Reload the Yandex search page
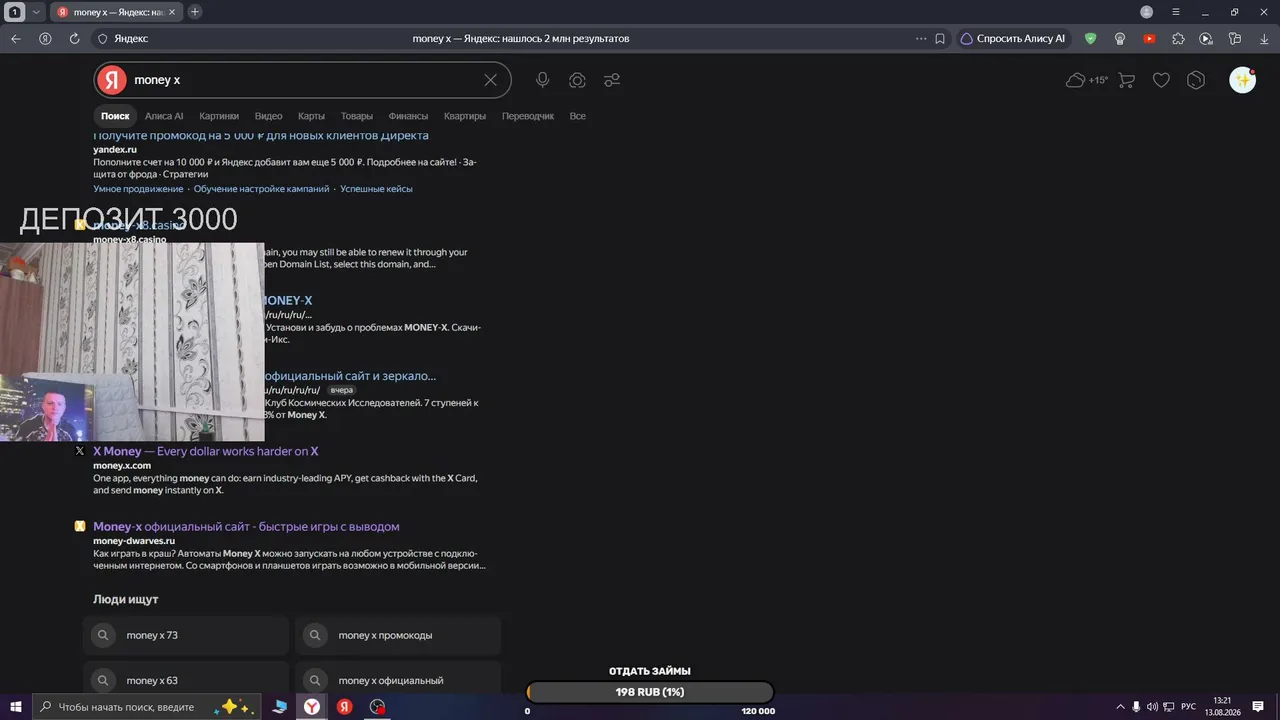This screenshot has width=1280, height=720. (74, 39)
